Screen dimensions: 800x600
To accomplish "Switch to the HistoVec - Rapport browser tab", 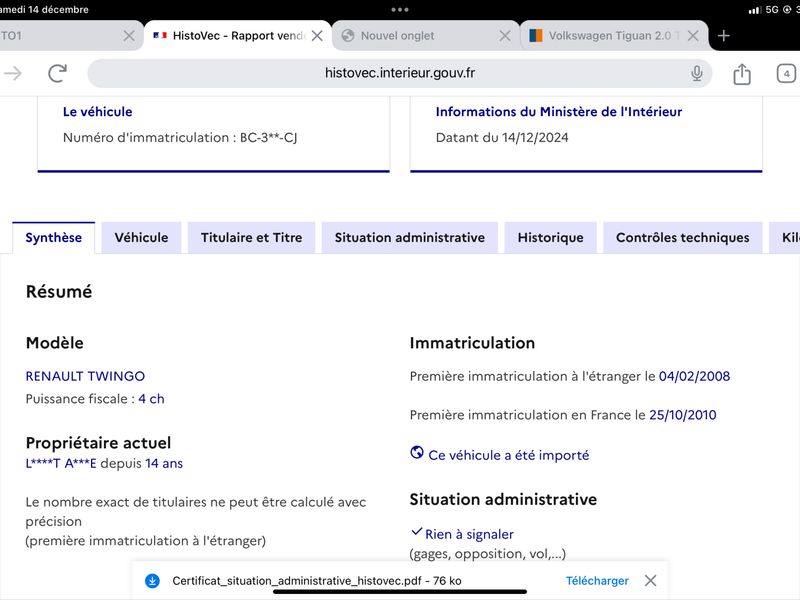I will [x=238, y=36].
